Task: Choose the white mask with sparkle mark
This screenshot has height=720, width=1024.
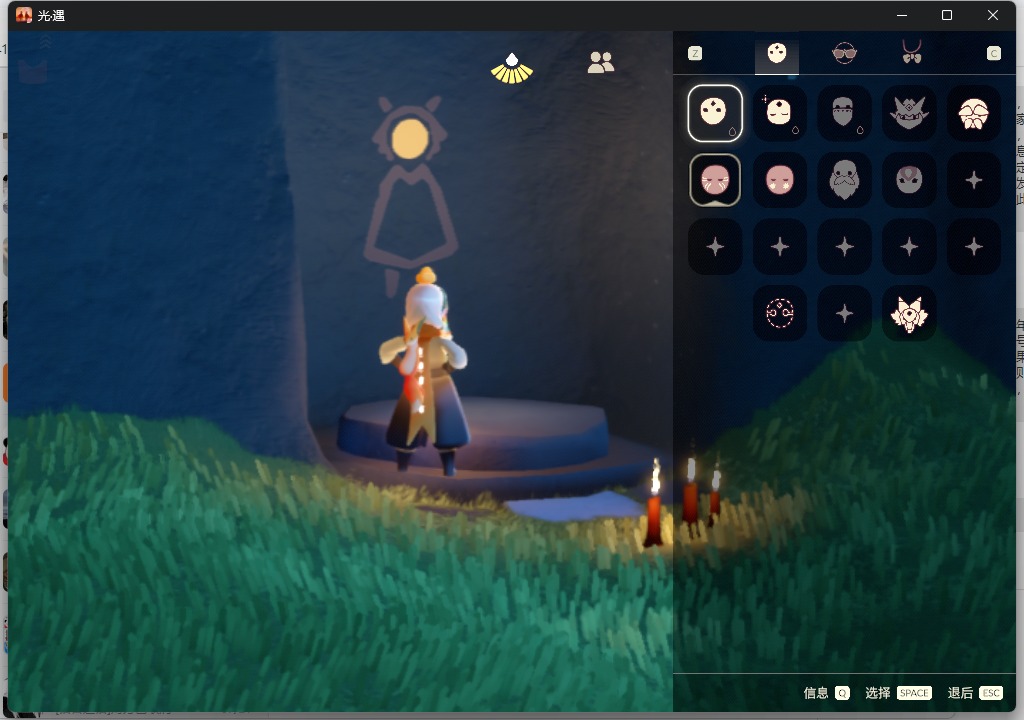Action: pyautogui.click(x=779, y=113)
